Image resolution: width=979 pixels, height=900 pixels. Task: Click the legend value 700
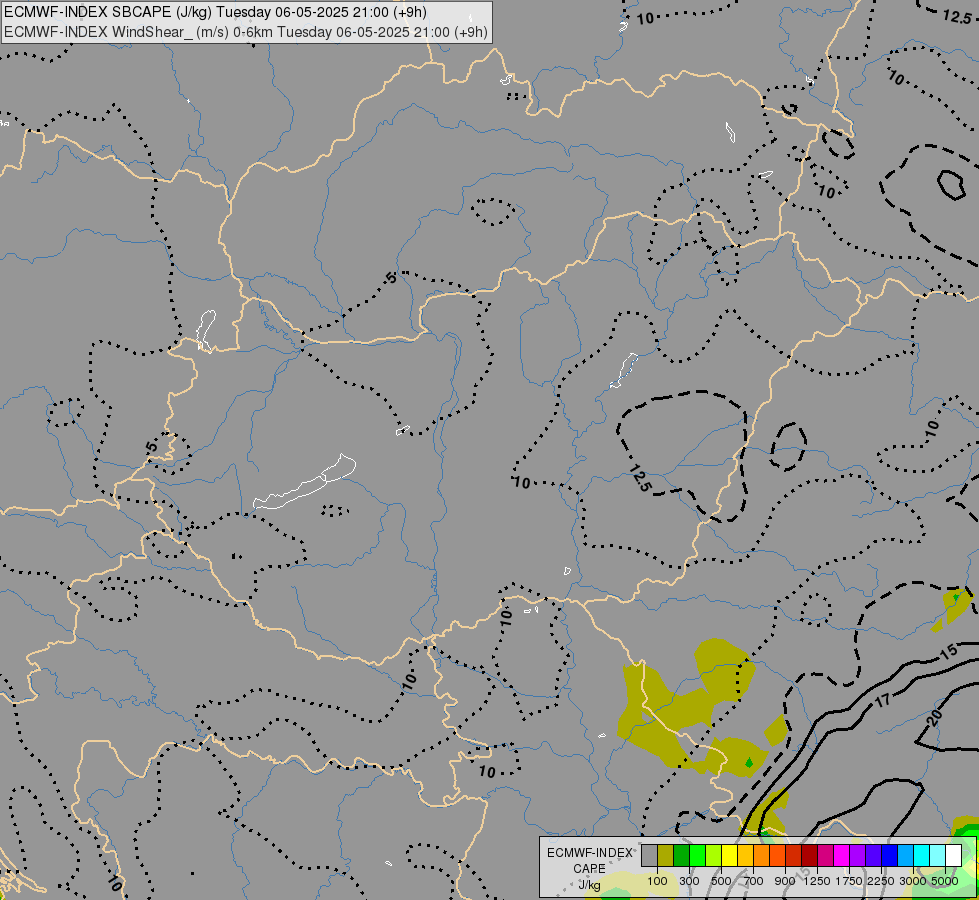pyautogui.click(x=754, y=881)
